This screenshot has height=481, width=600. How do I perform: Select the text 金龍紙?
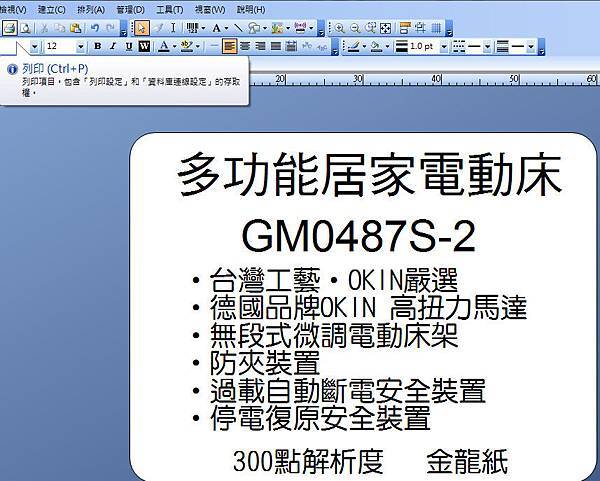coord(467,461)
